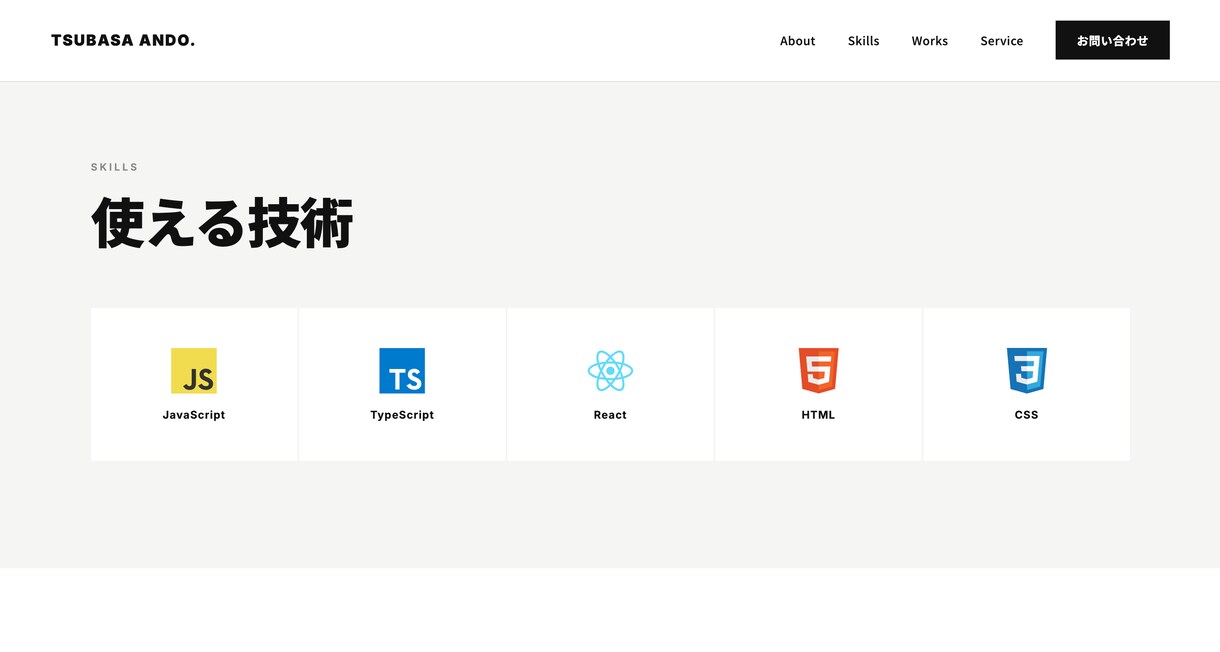Click the SKILLS section eyebrow text
Viewport: 1220px width, 652px height.
pyautogui.click(x=115, y=167)
